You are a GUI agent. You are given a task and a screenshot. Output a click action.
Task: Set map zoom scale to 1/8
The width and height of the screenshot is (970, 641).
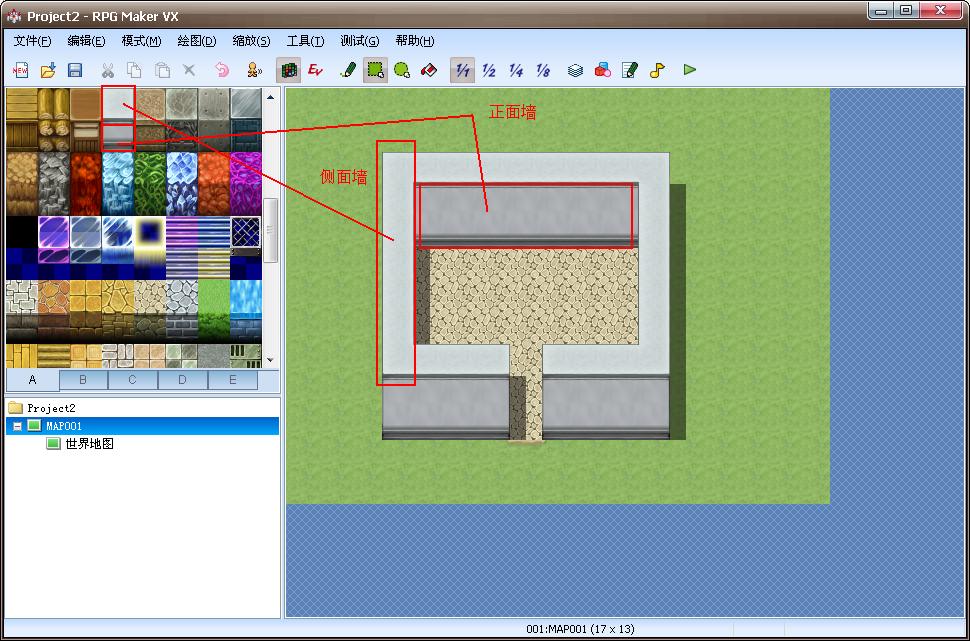[543, 70]
